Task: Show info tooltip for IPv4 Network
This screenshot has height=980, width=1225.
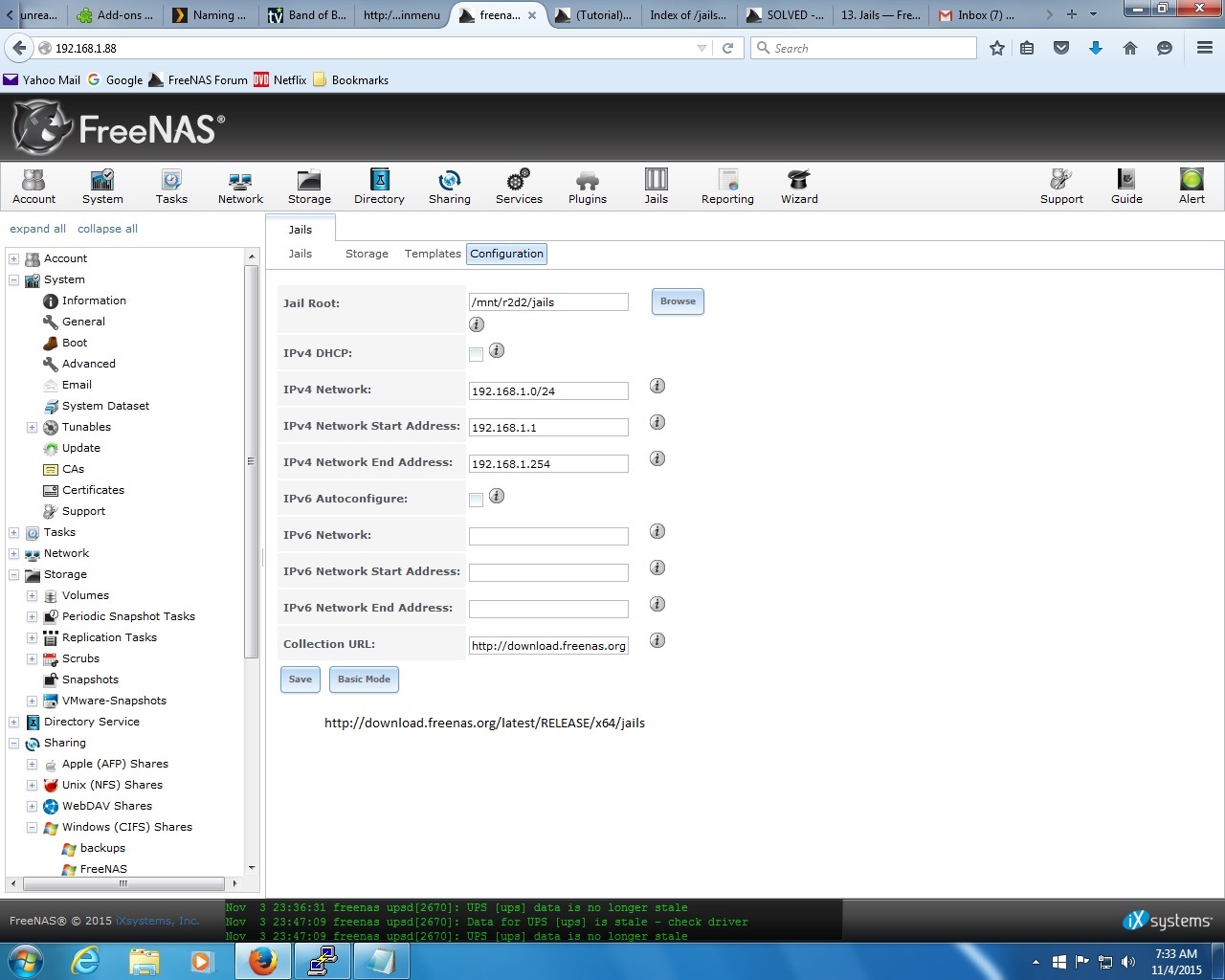Action: [657, 386]
